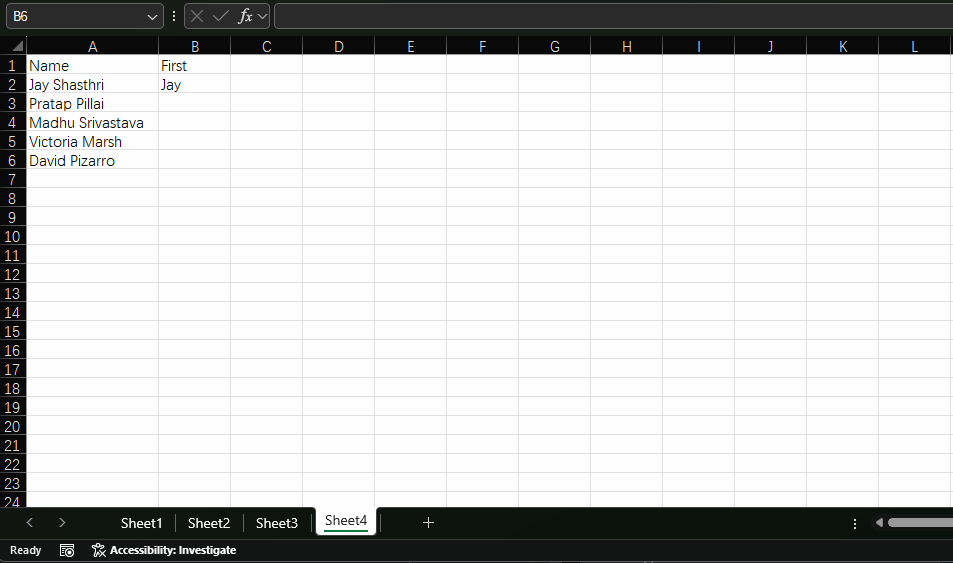Click cell B2 containing Jay
Viewport: 953px width, 563px height.
(x=194, y=85)
